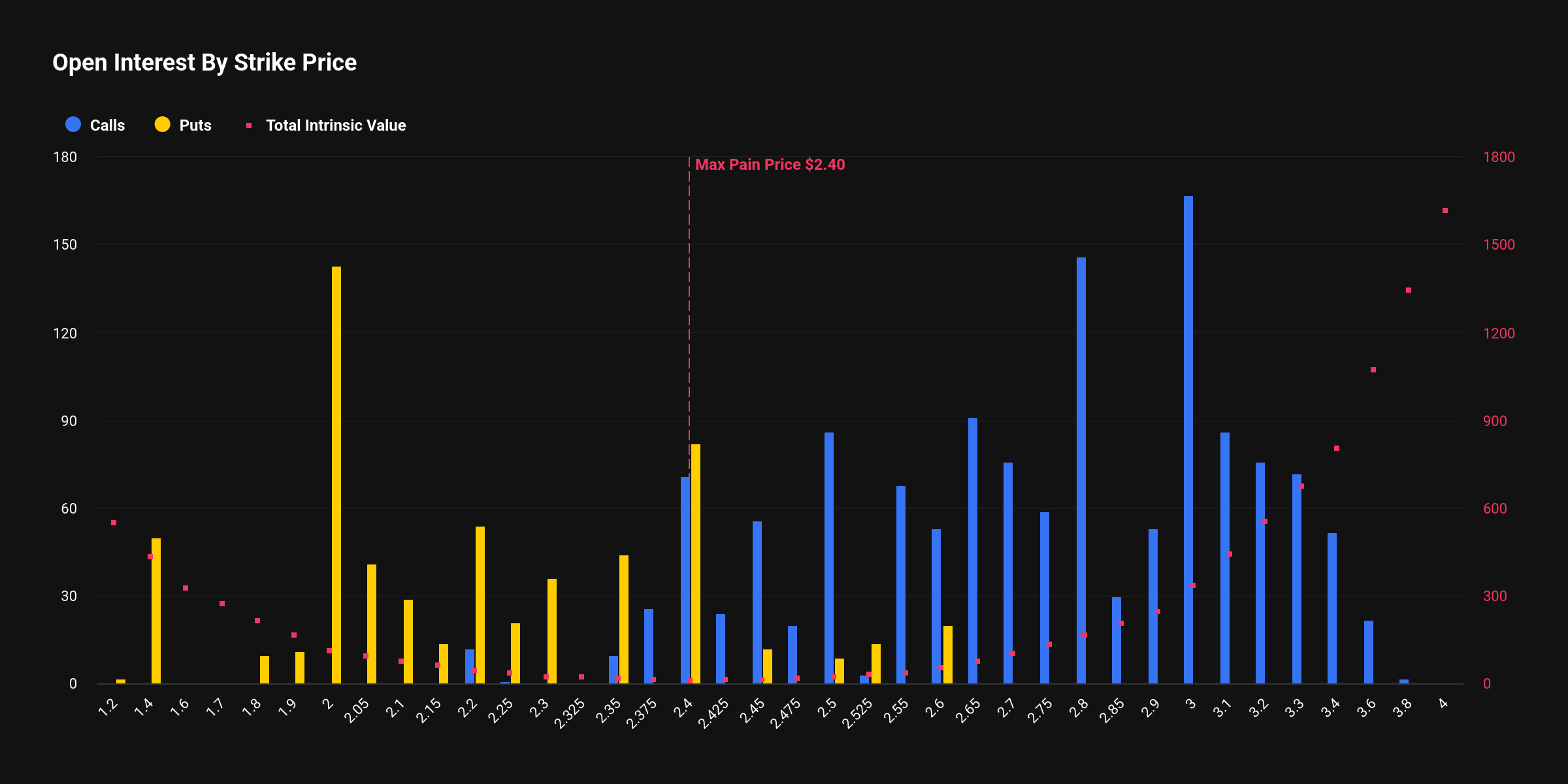The image size is (1568, 784).
Task: Click the intrinsic value marker at strike 1.2
Action: (114, 523)
